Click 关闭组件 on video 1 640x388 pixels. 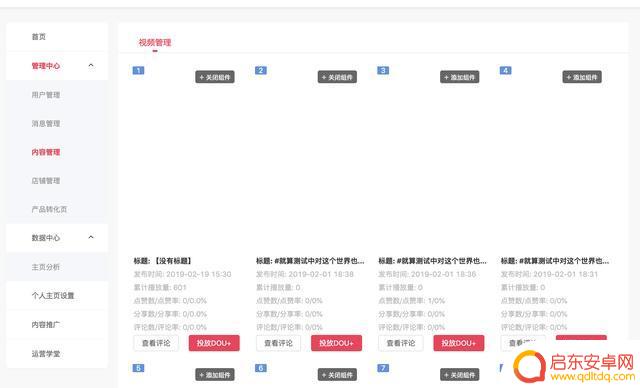[x=215, y=77]
